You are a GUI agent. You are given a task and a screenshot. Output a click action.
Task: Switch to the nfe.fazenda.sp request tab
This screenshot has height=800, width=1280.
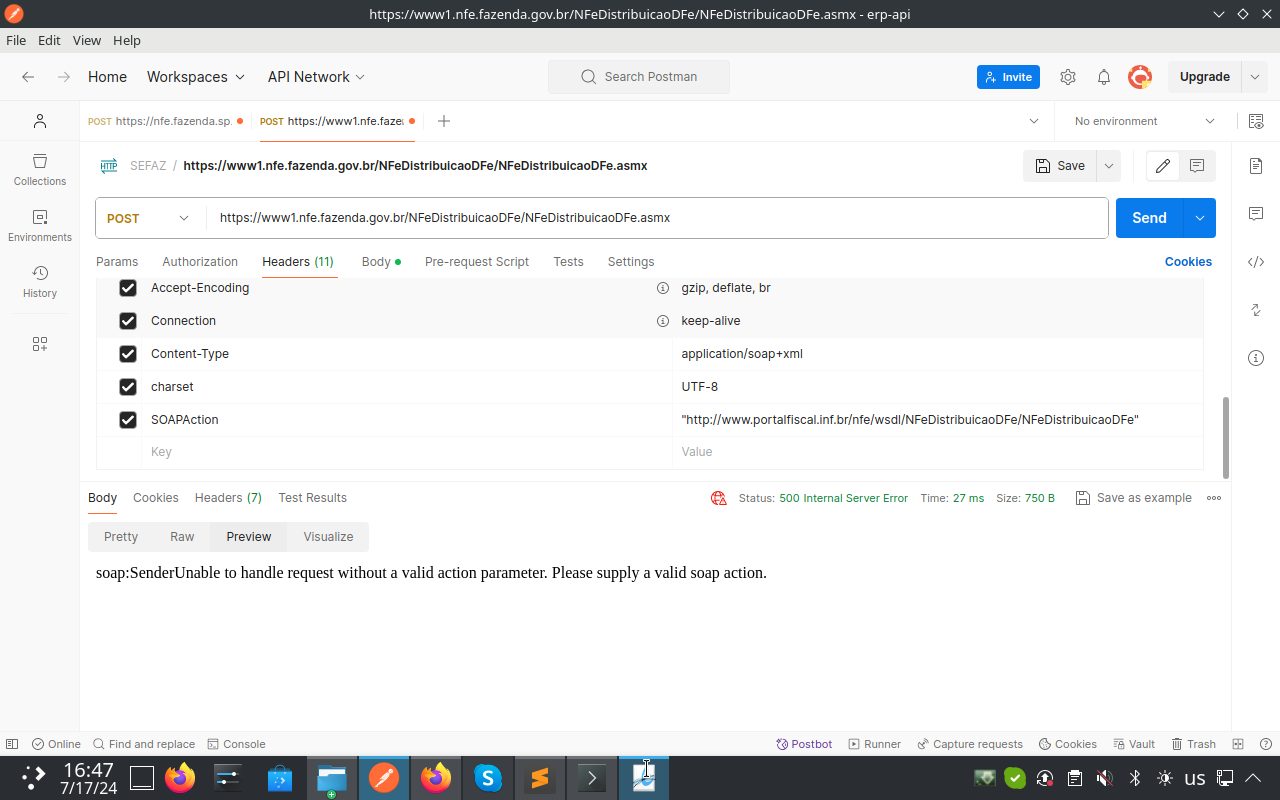pos(165,121)
